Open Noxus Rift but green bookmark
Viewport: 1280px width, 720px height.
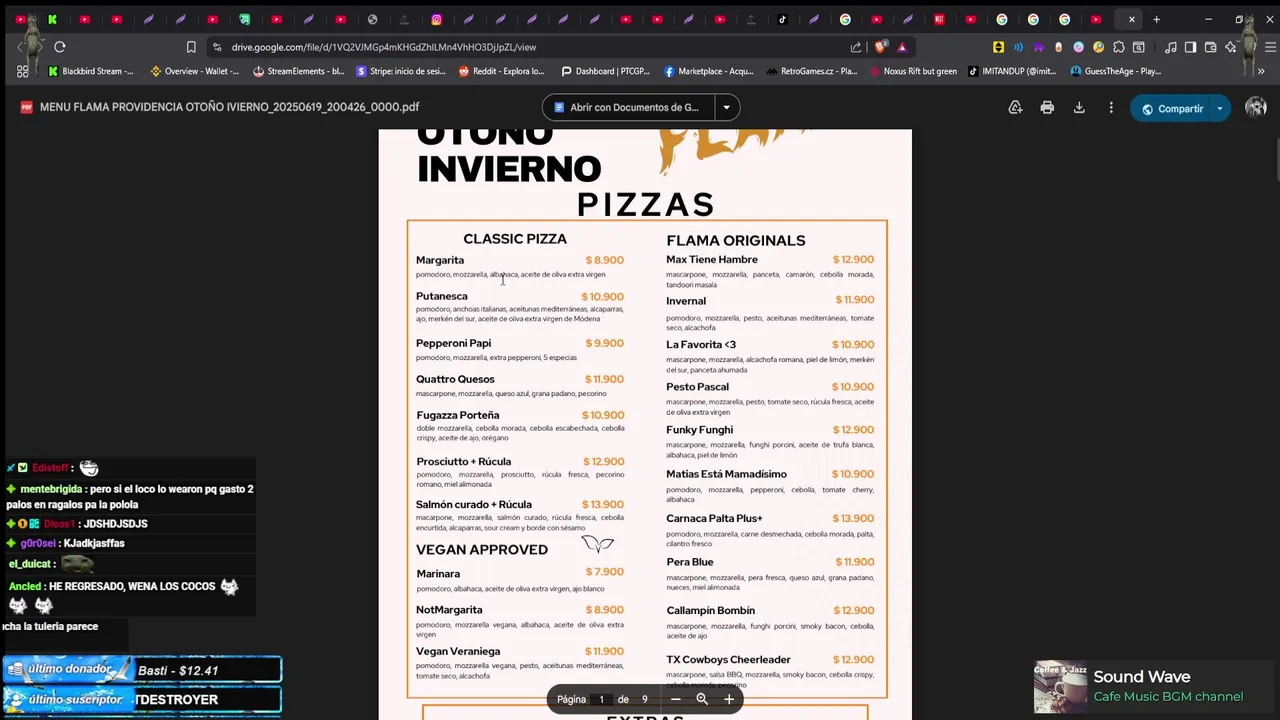pyautogui.click(x=913, y=71)
